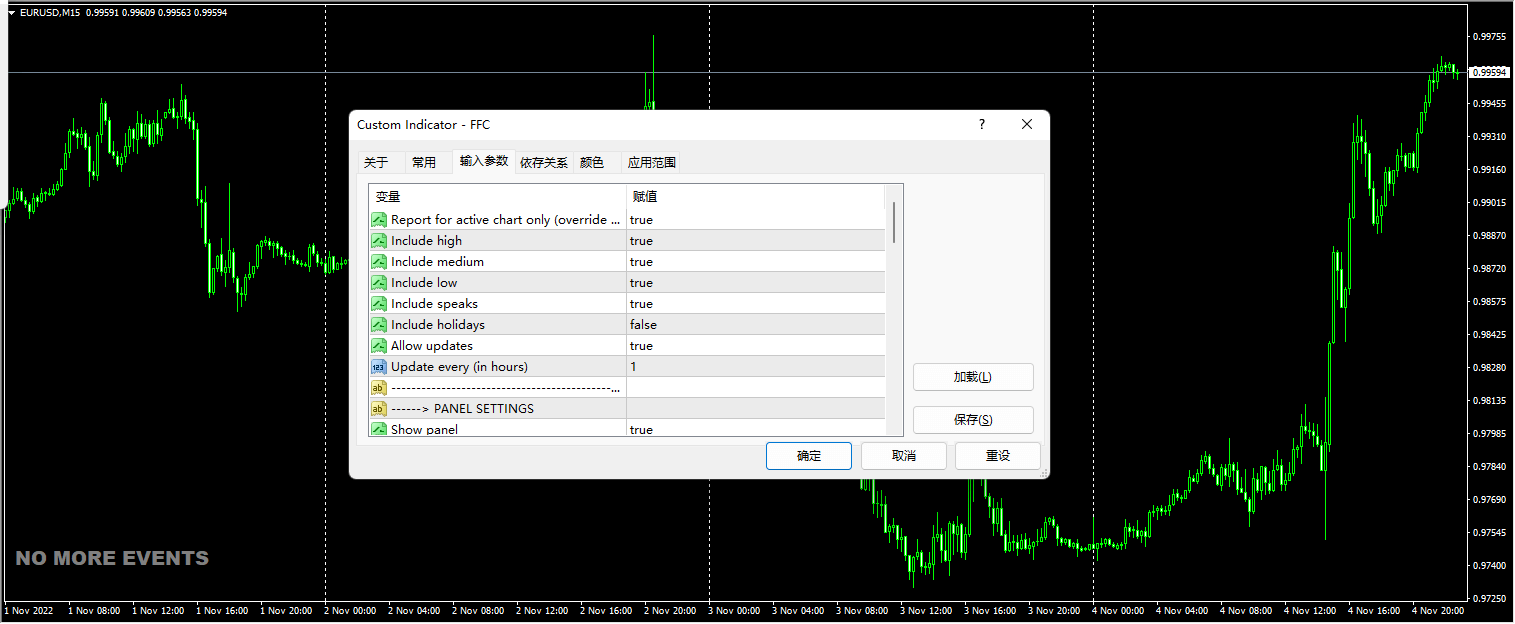Edit the Update every hours value field
This screenshot has width=1515, height=624.
[755, 367]
